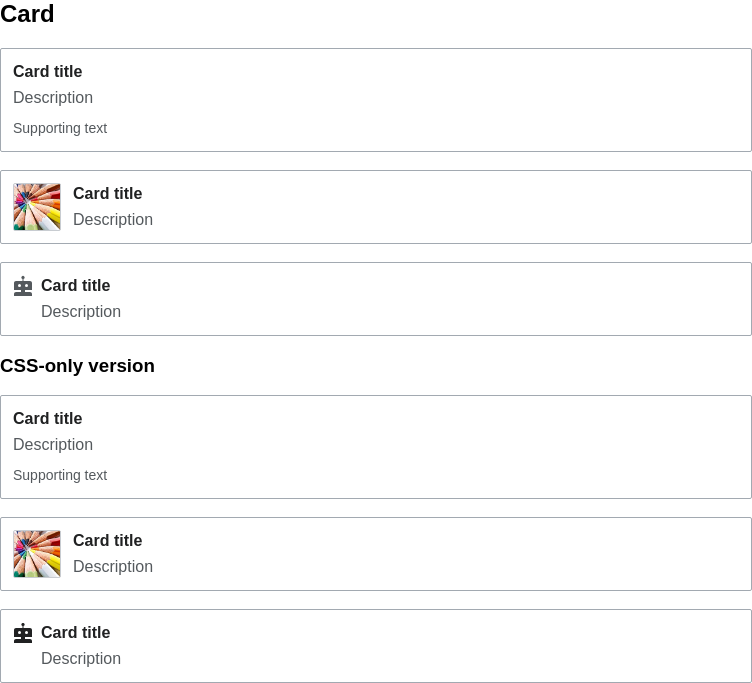Click "Description" beside the CSS-only pencils image
The width and height of the screenshot is (752, 683).
(113, 566)
